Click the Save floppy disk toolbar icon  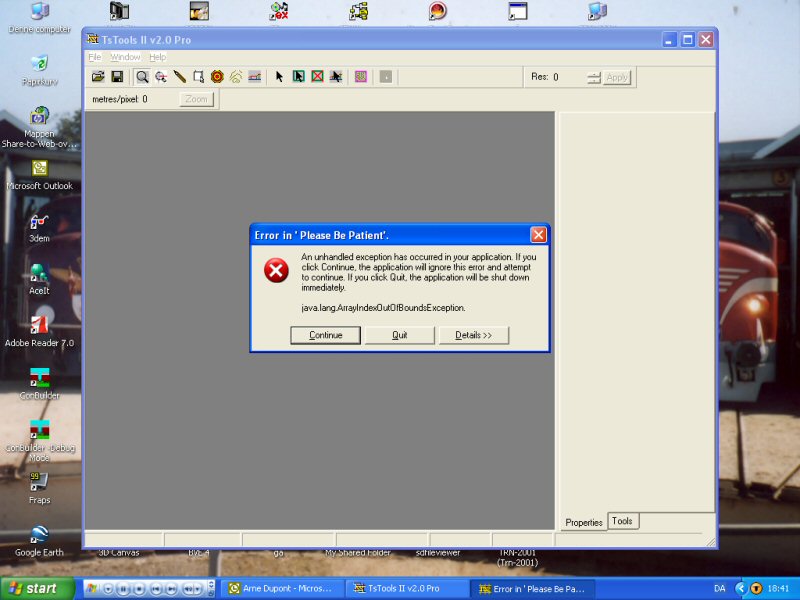click(x=117, y=77)
